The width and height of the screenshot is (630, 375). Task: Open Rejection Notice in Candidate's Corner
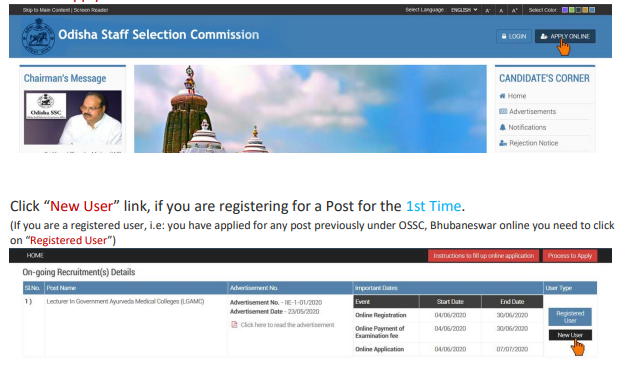(x=534, y=143)
